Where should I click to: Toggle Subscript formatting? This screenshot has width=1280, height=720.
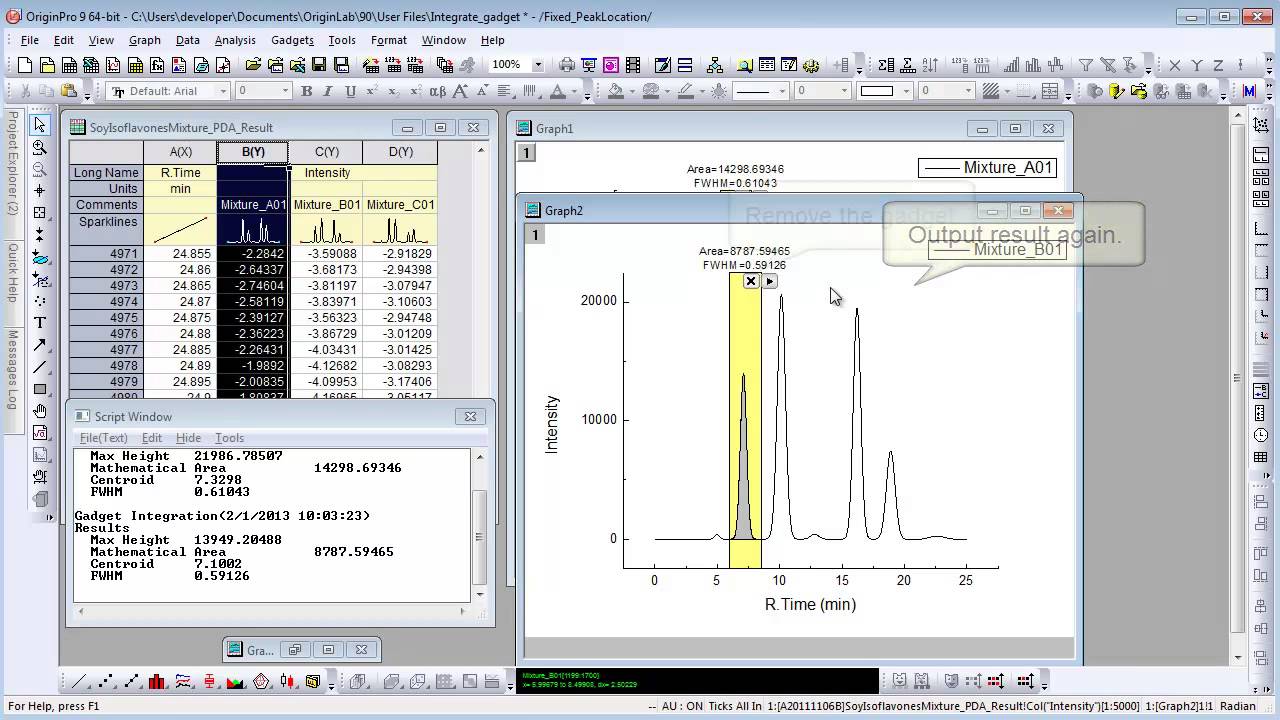pyautogui.click(x=394, y=91)
